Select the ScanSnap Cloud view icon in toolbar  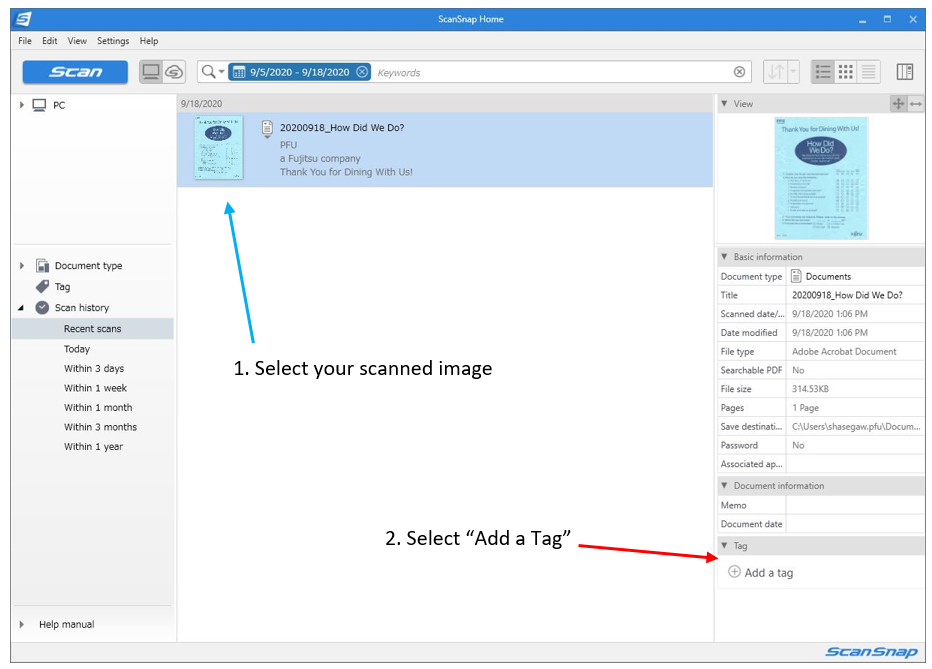tap(174, 72)
